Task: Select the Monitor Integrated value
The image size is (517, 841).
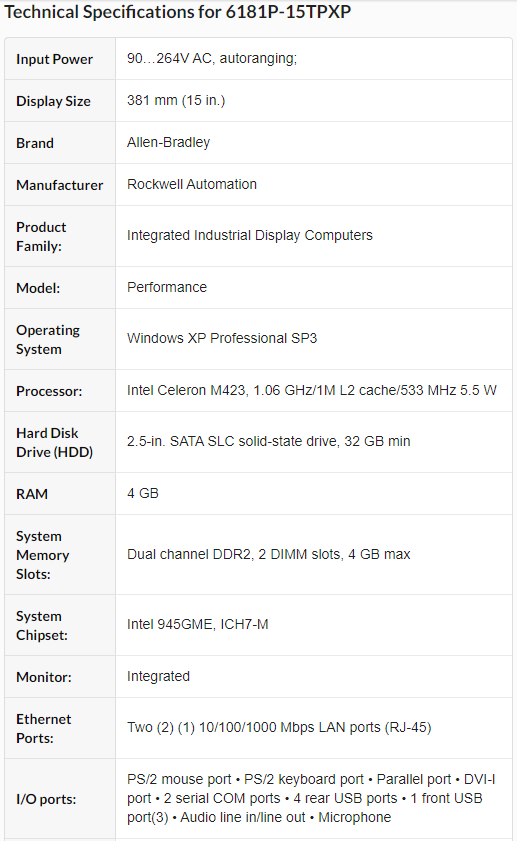Action: tap(158, 676)
